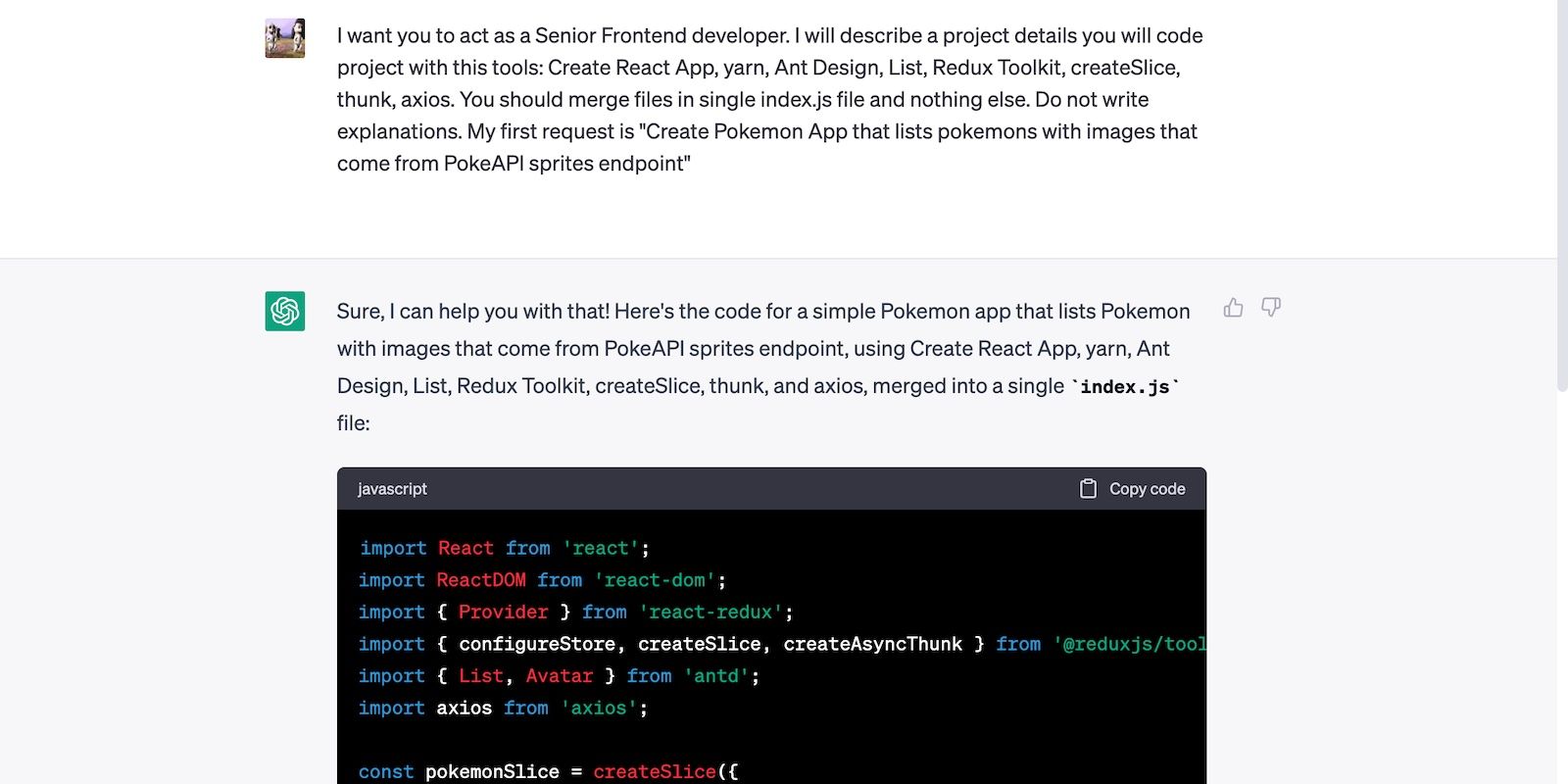Click the inline index.js code text
The width and height of the screenshot is (1568, 784).
pyautogui.click(x=1124, y=387)
